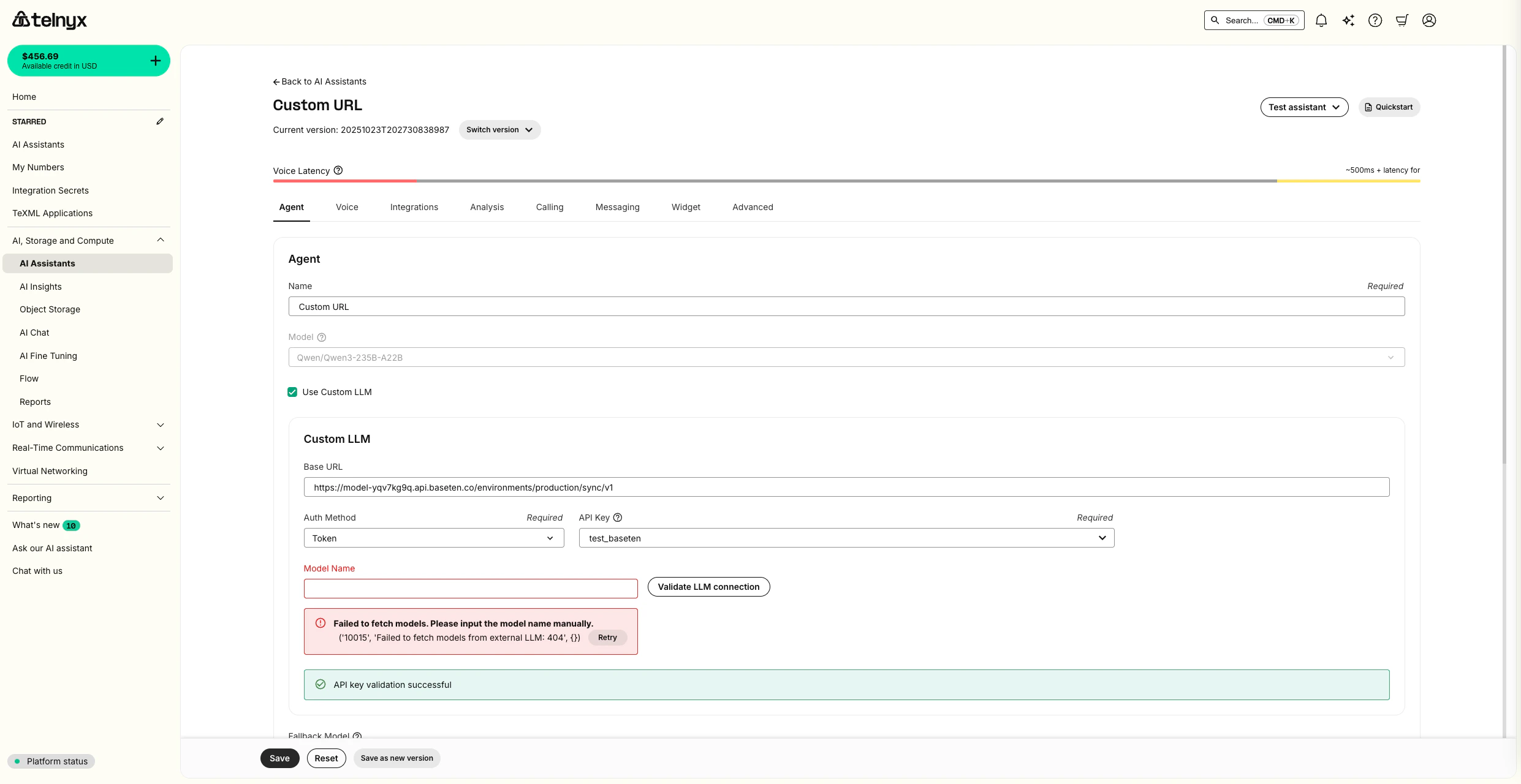The image size is (1521, 784).
Task: Open the user account profile icon
Action: coord(1429,20)
